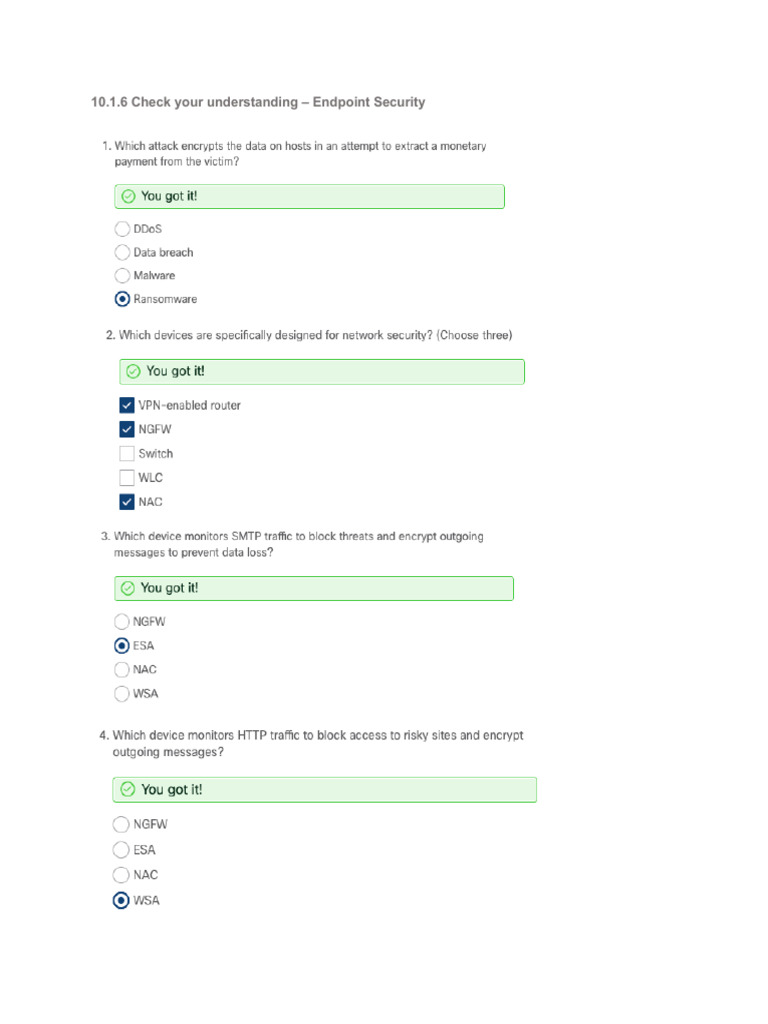Uncheck the NAC checkbox in question 2
The height and width of the screenshot is (1024, 768).
coord(127,501)
